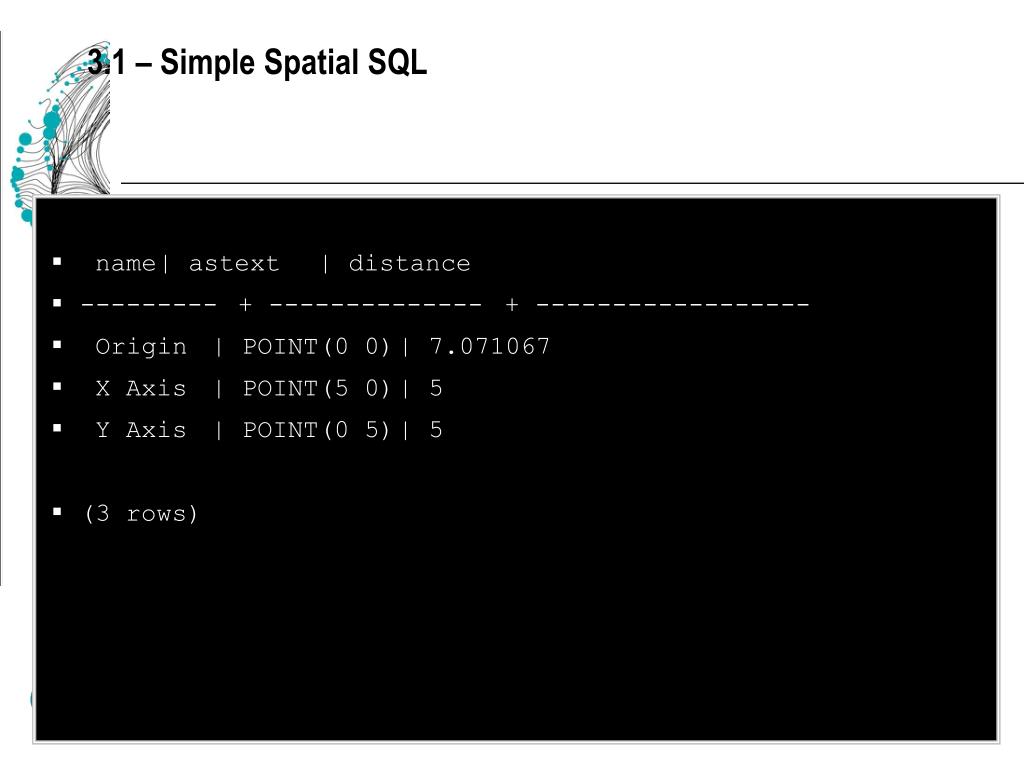Select the 'distance' column header text

(x=409, y=263)
